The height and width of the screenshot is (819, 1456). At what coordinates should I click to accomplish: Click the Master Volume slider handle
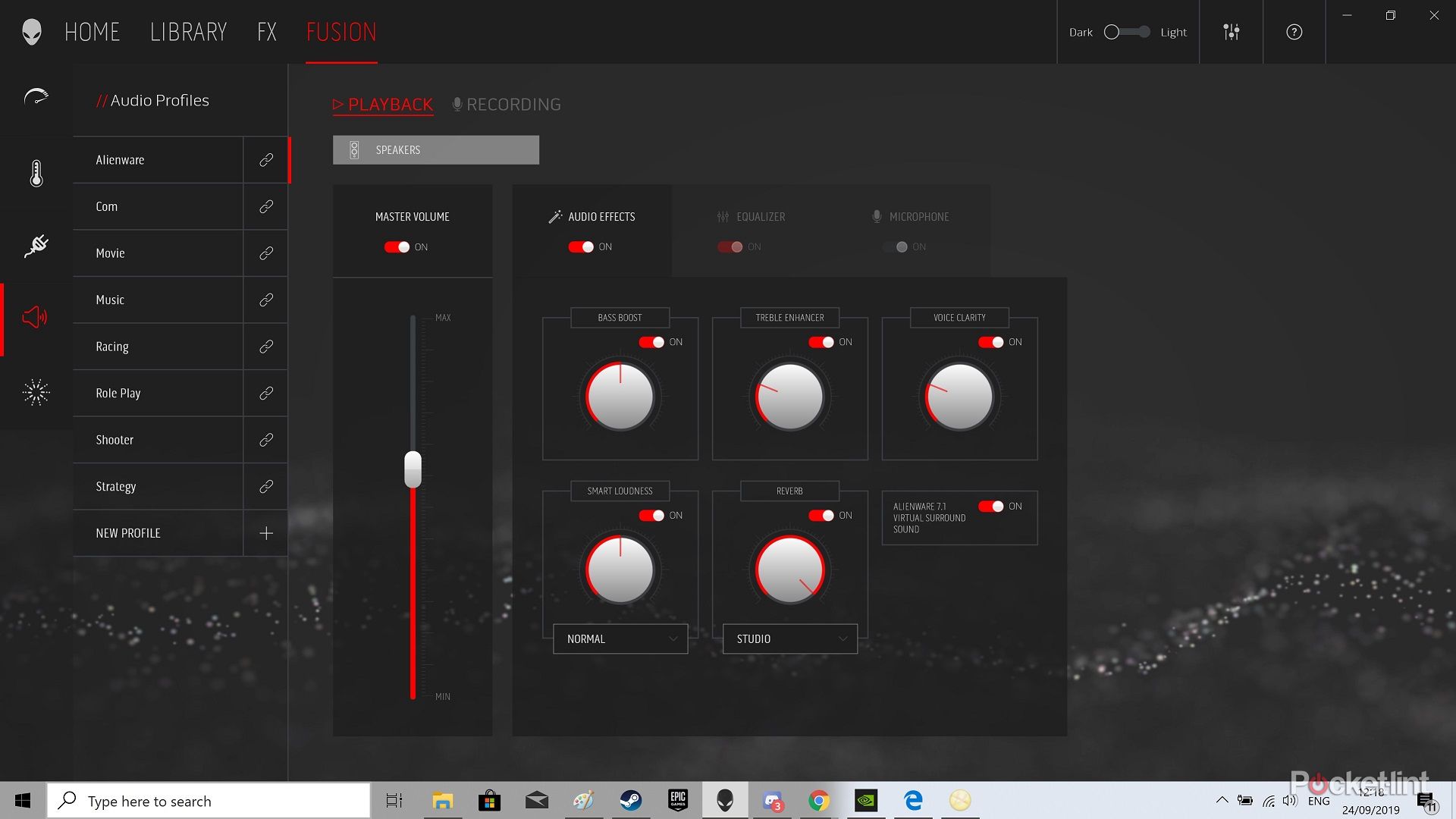(413, 469)
